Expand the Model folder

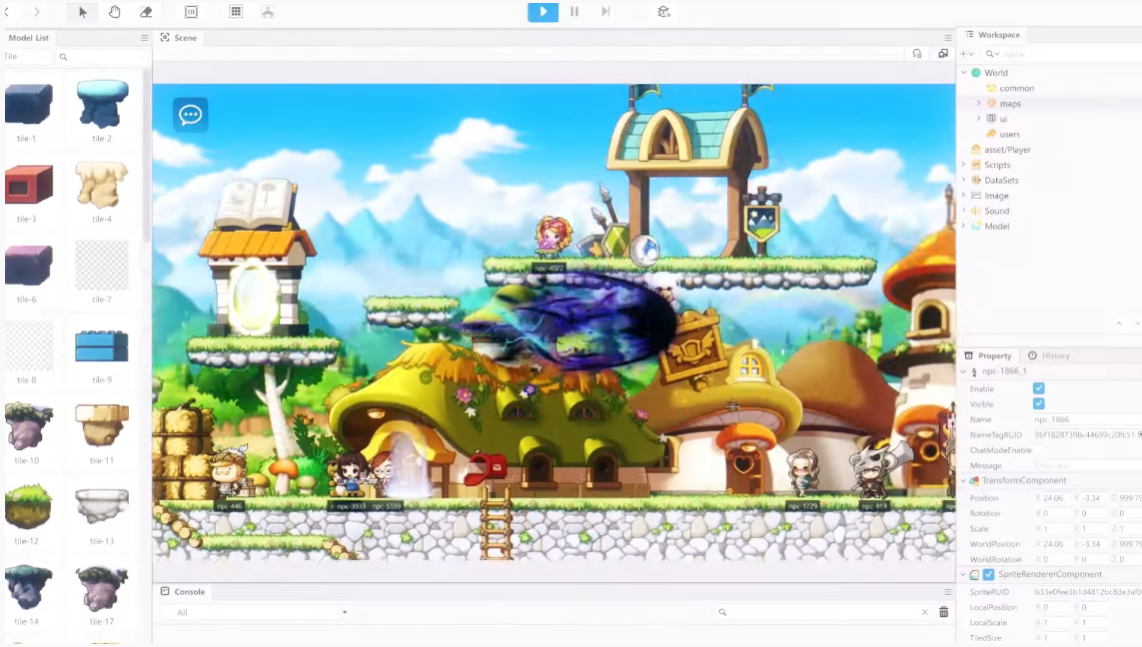(x=964, y=226)
